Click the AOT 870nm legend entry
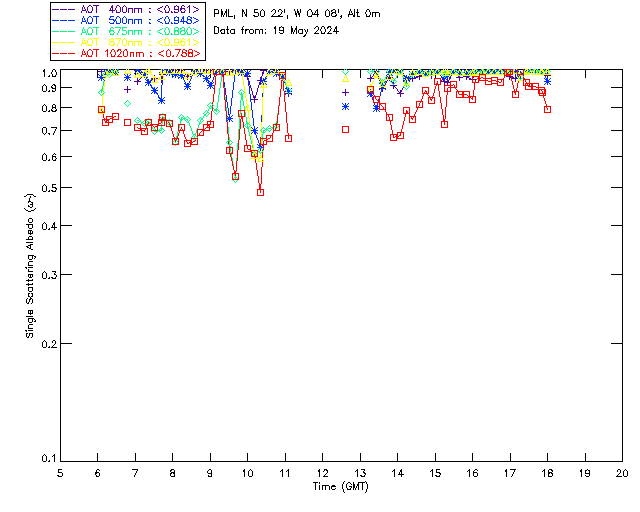The image size is (640, 512). [x=126, y=42]
